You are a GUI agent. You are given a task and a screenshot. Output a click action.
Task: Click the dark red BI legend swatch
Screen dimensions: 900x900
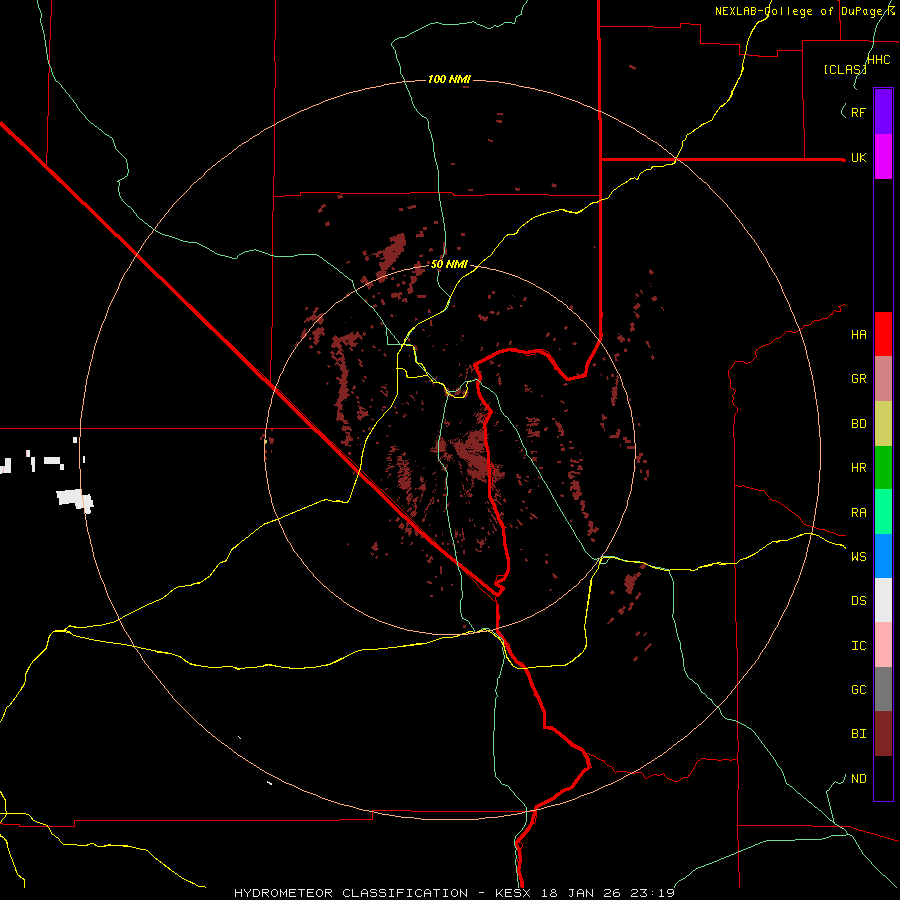coord(883,734)
